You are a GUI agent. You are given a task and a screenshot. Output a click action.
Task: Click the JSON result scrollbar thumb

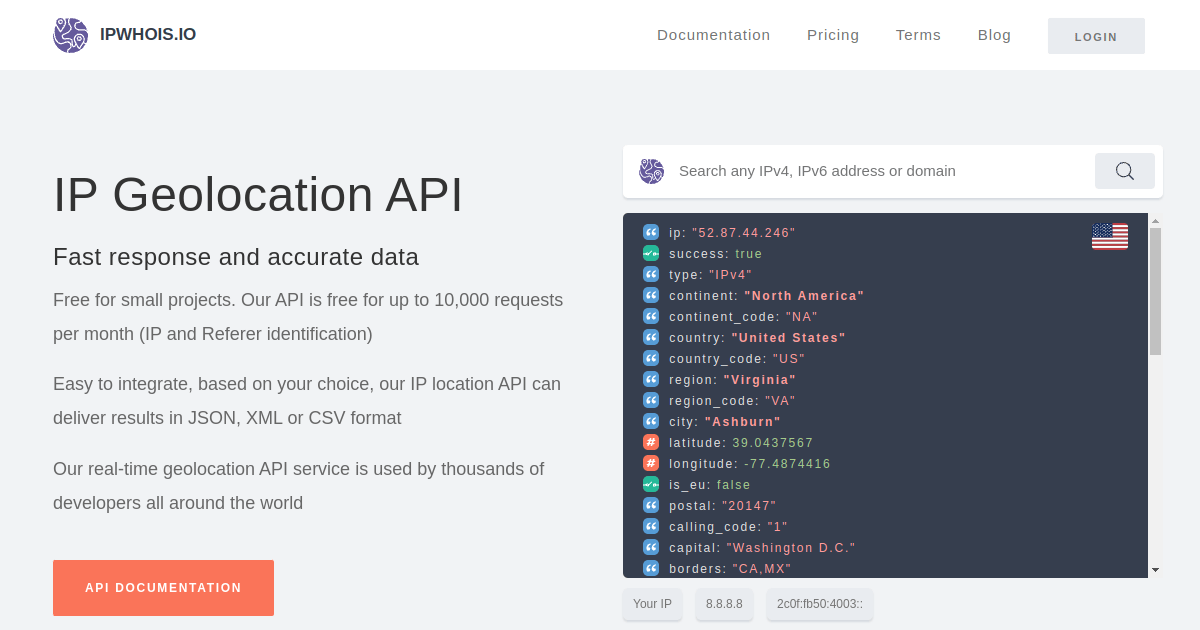click(1155, 290)
